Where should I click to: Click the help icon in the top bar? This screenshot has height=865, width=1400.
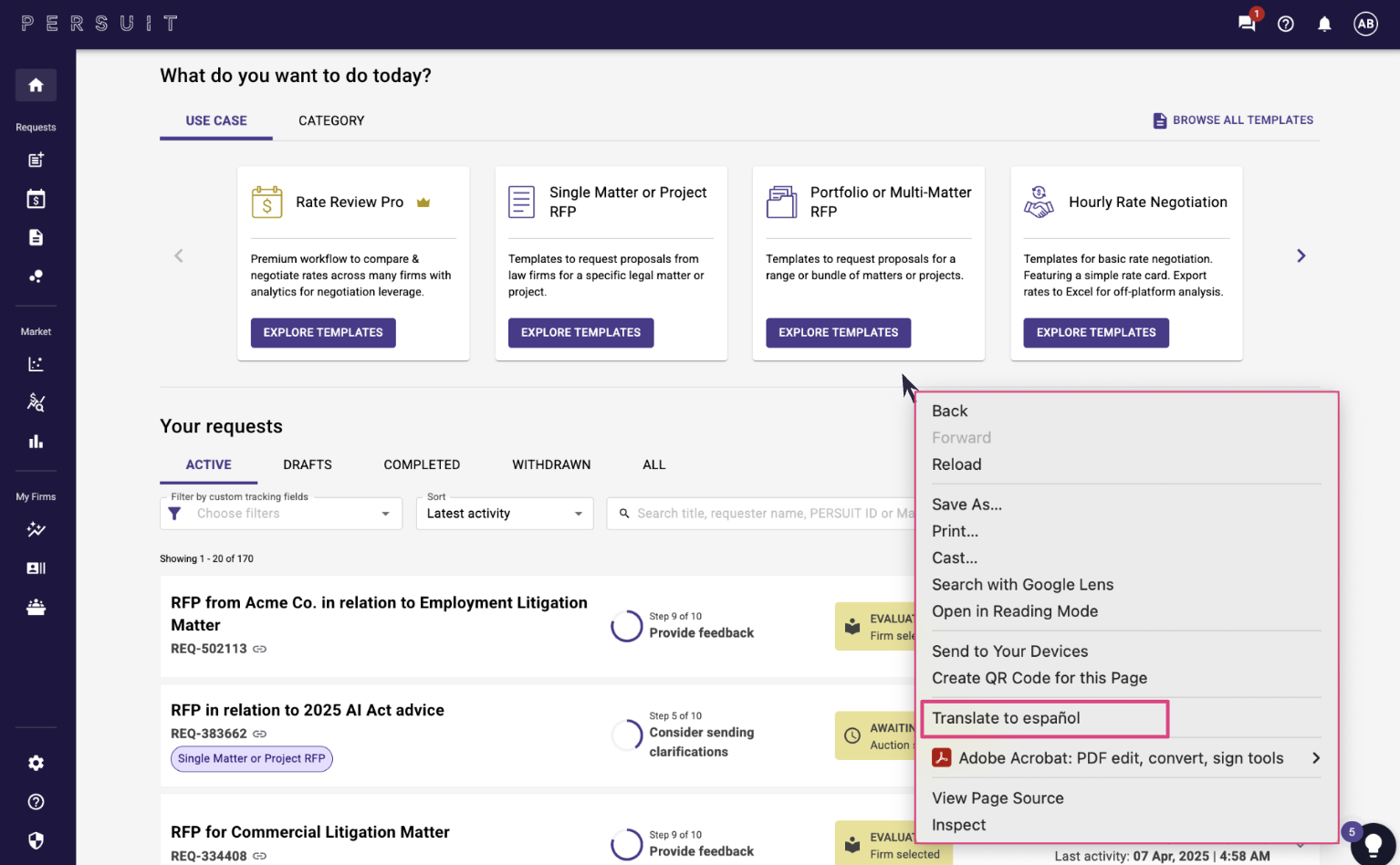click(x=1286, y=25)
